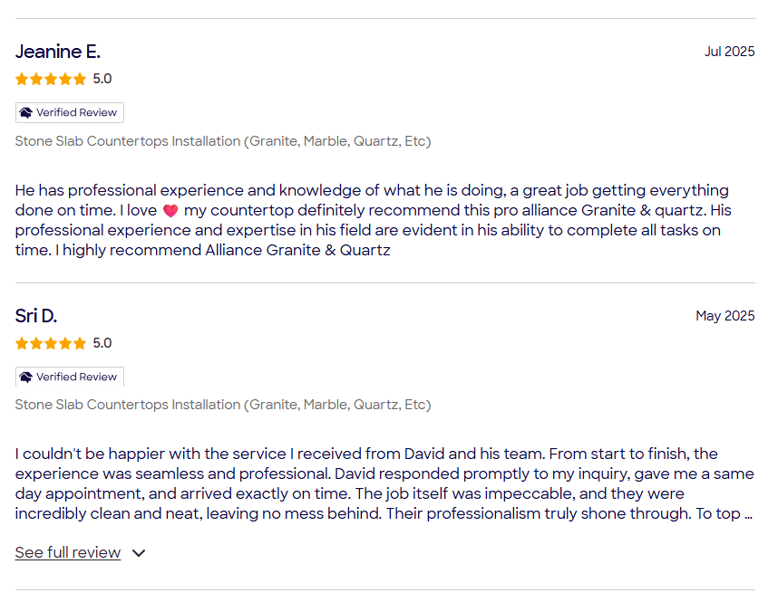
Task: Click the 5.0 score beside Jeanine's stars
Action: click(102, 79)
